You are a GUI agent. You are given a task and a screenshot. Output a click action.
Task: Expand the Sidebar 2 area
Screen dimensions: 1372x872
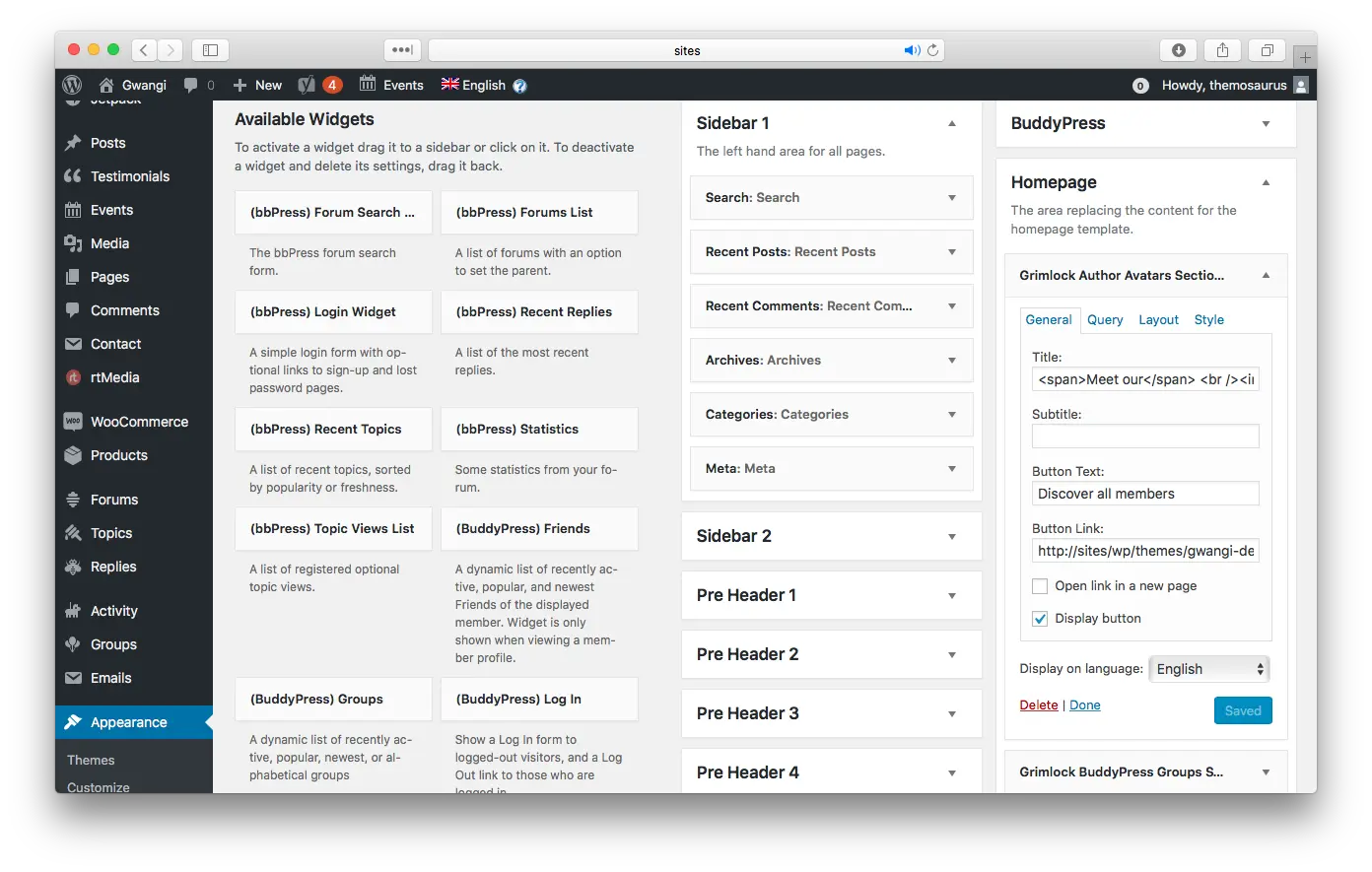[952, 537]
